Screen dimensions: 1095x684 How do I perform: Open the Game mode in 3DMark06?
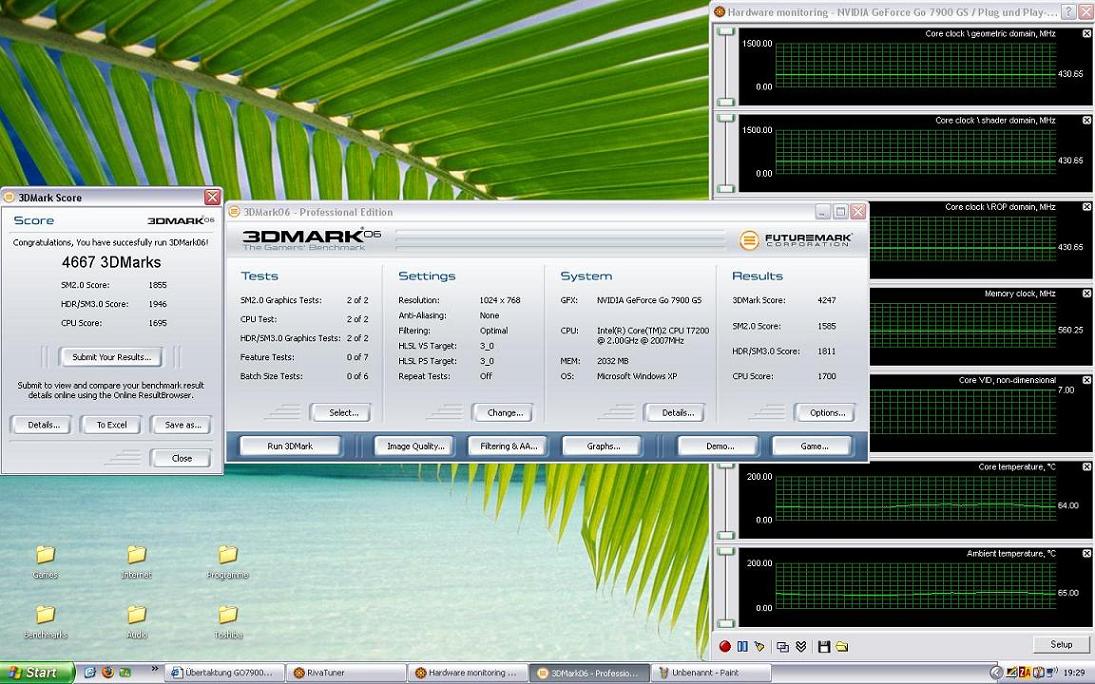point(814,446)
